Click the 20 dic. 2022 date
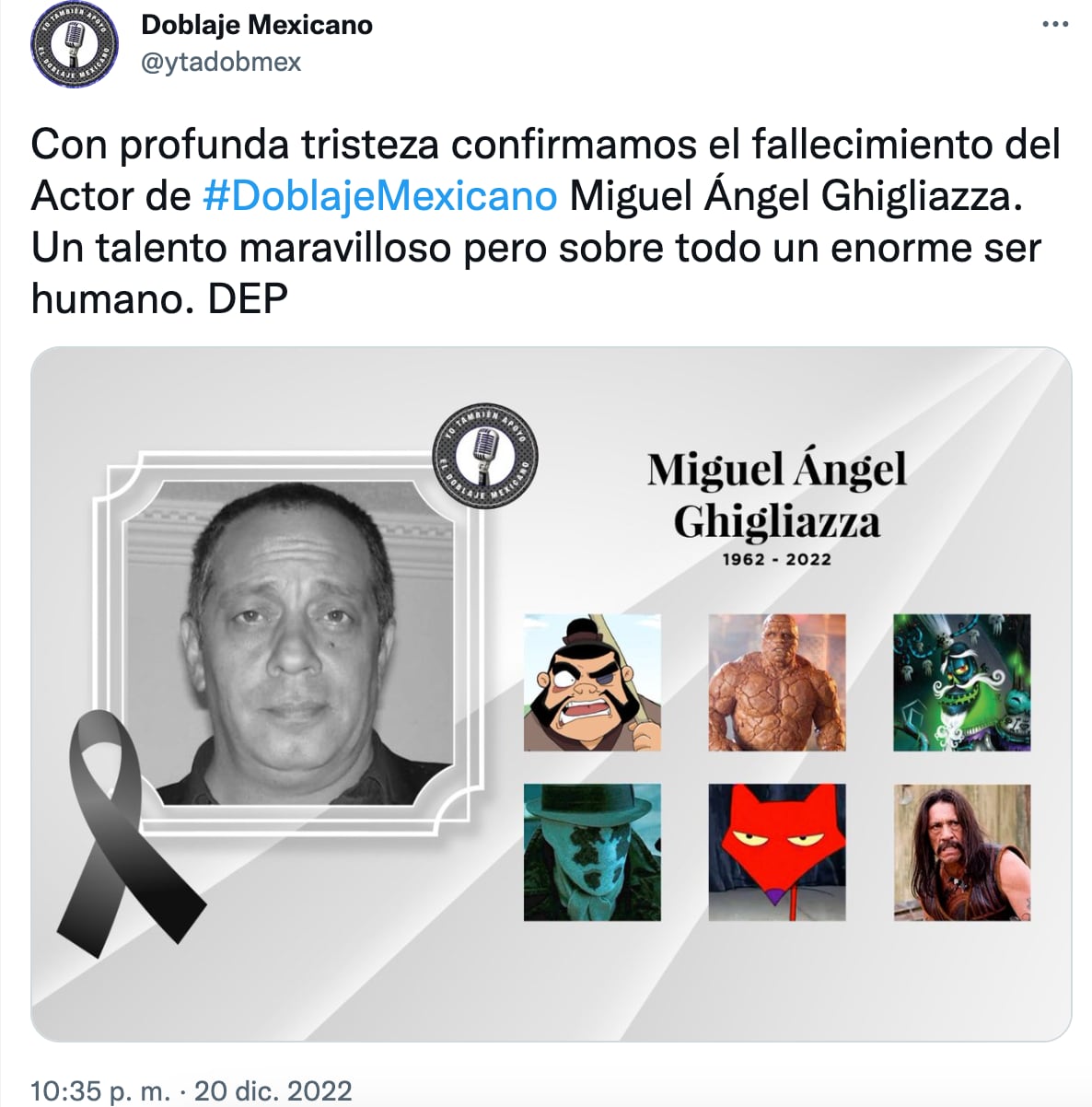Viewport: 1092px width, 1107px height. 273,1090
